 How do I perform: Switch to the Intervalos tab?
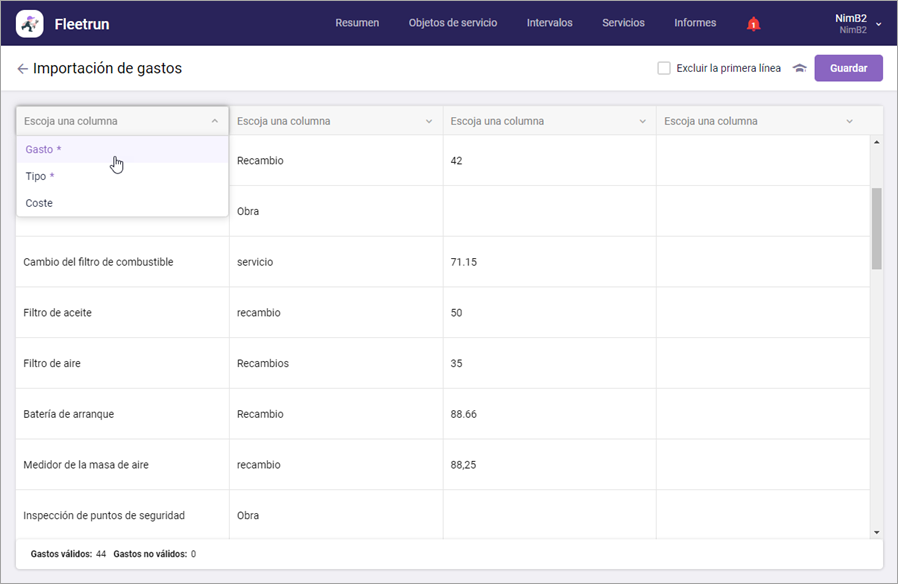click(x=549, y=23)
